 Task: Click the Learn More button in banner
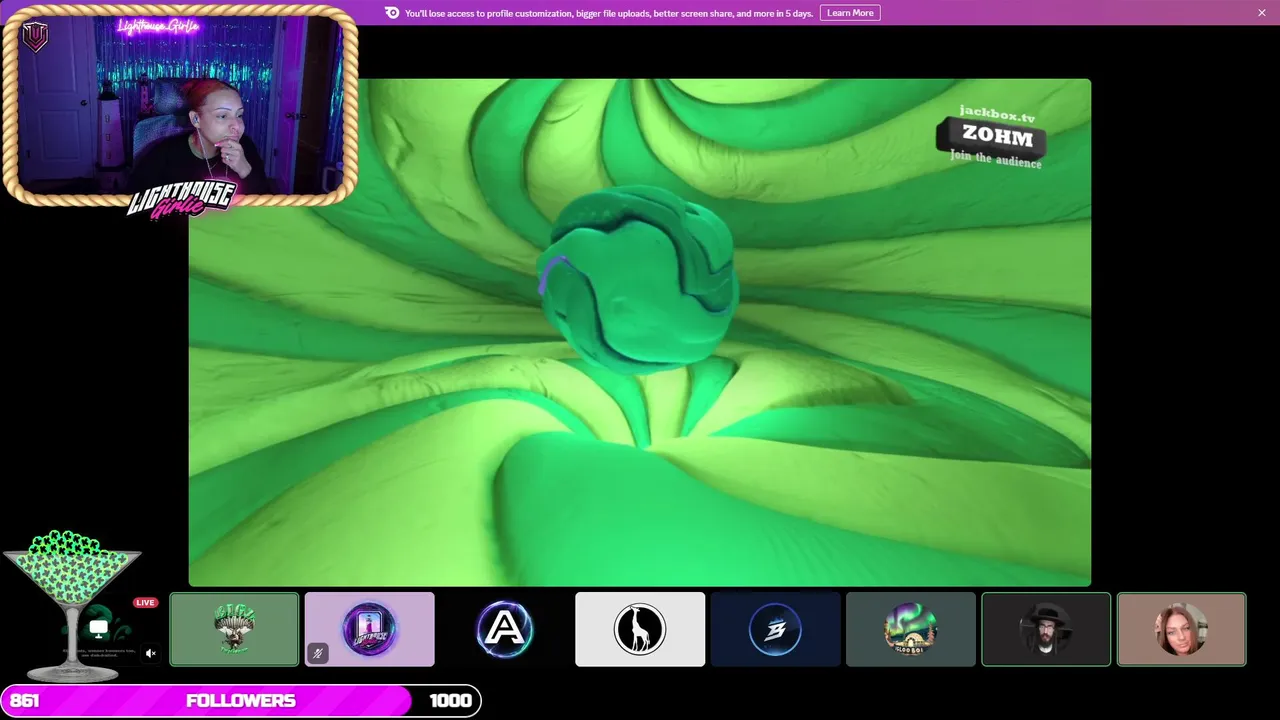(x=850, y=13)
